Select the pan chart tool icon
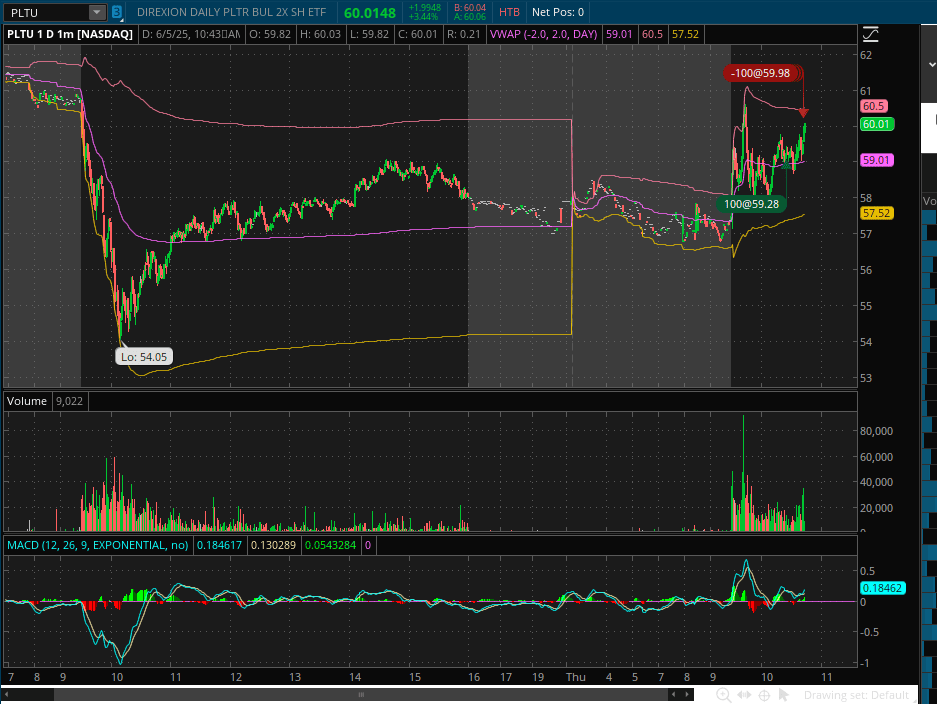Viewport: 937px width, 704px height. click(x=744, y=695)
